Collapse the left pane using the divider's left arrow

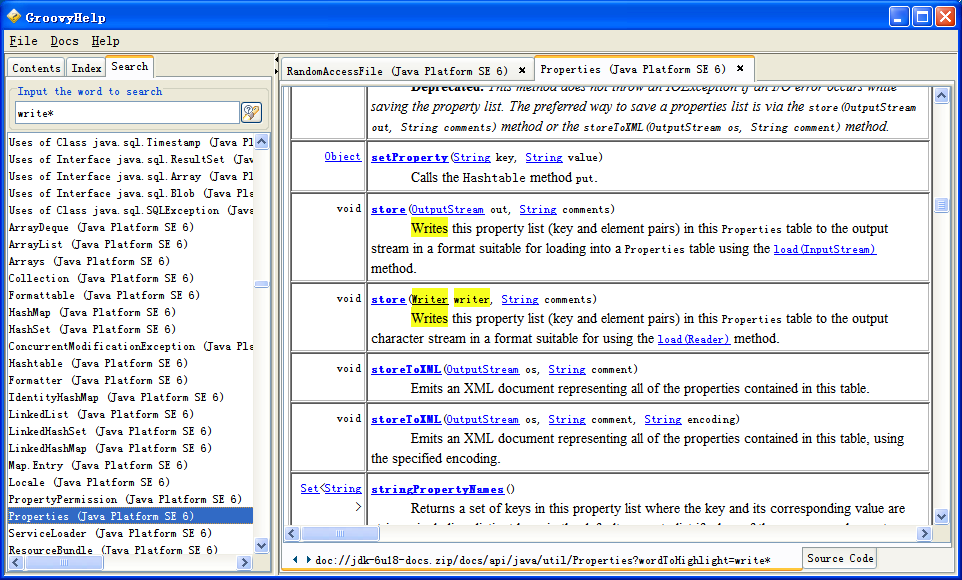pos(276,61)
